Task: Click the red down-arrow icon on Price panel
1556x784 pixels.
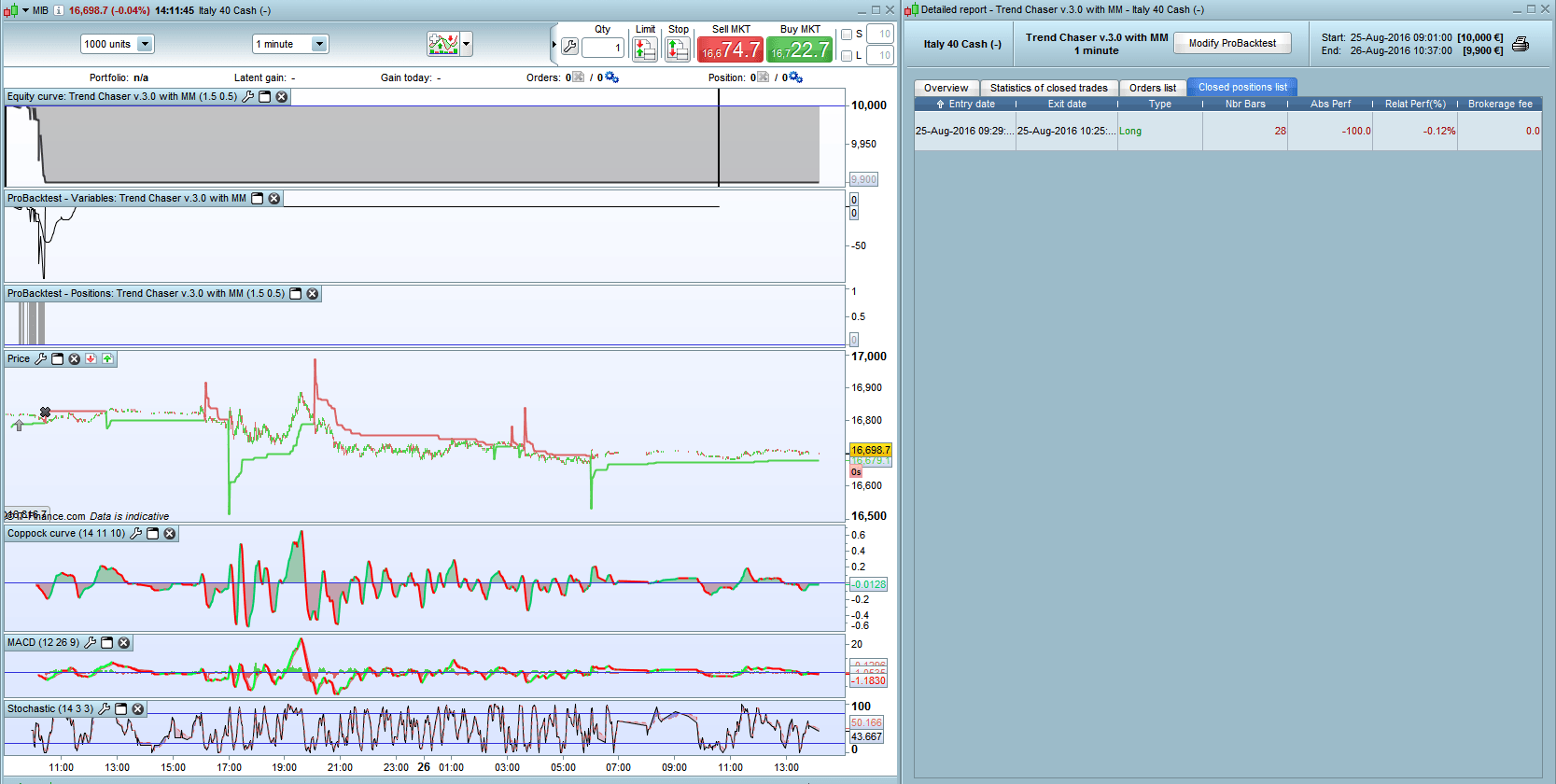Action: (91, 359)
